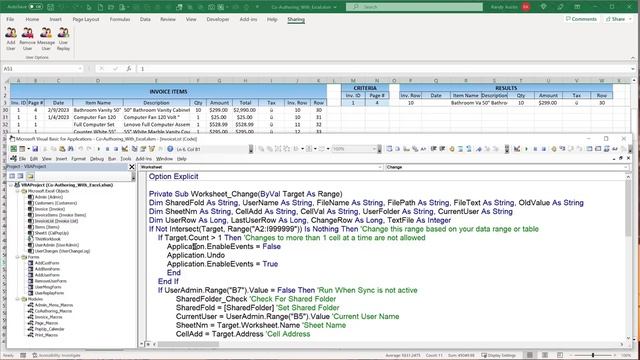Click the Name Box showing A51

[x=40, y=69]
